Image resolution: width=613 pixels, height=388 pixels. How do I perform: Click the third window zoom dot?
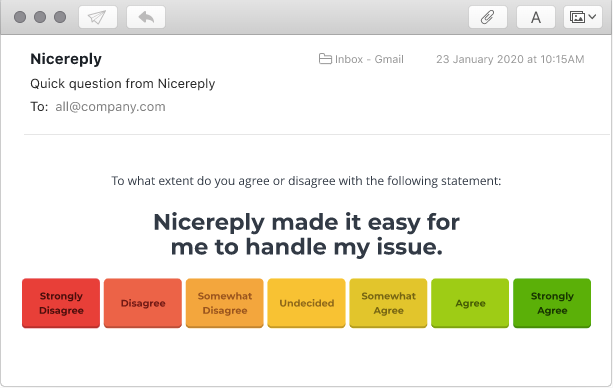(x=60, y=17)
